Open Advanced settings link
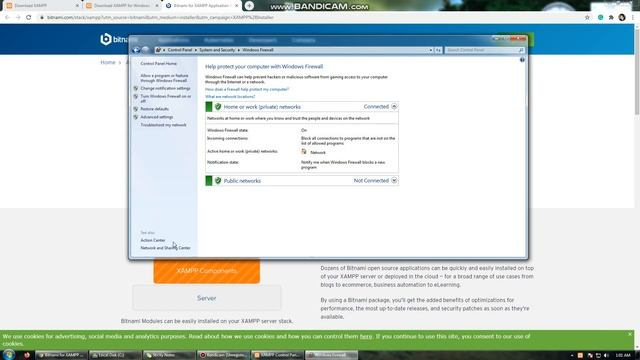Screen dimensions: 640x360 point(157,117)
